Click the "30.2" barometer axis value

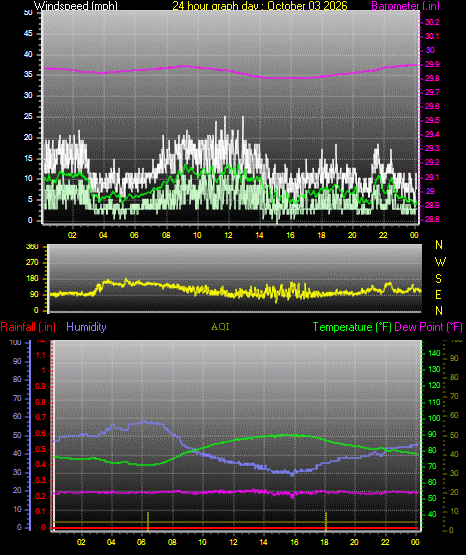click(x=432, y=22)
